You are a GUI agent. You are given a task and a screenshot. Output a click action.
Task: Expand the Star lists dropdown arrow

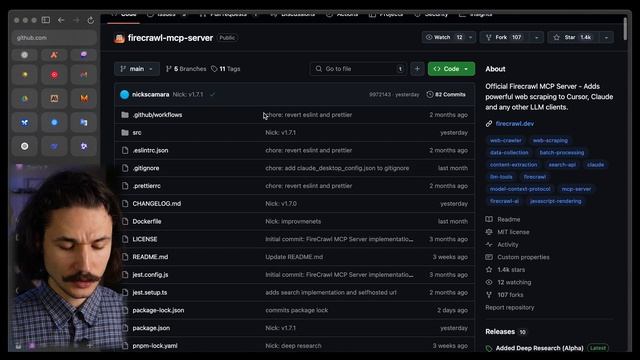607,38
